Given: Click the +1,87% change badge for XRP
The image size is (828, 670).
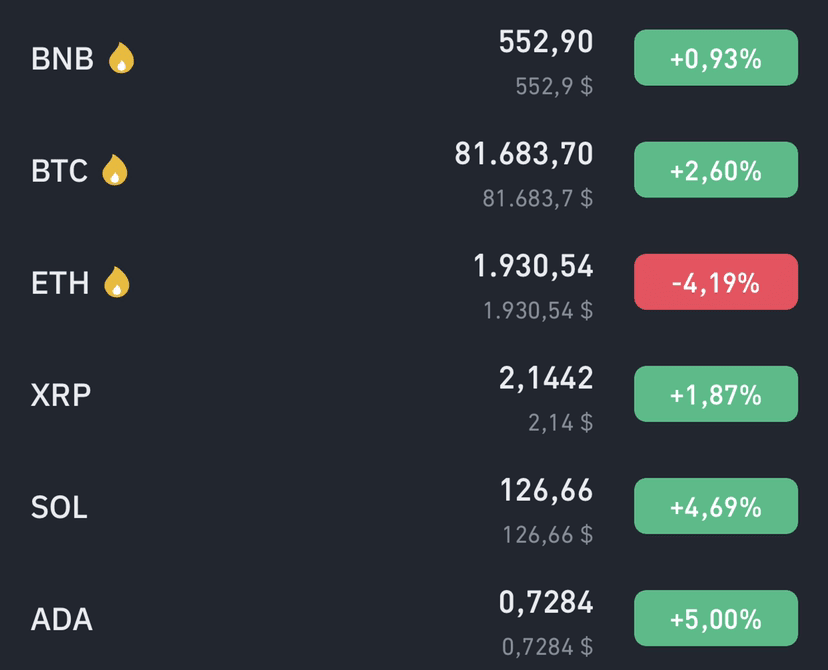Looking at the screenshot, I should [716, 394].
